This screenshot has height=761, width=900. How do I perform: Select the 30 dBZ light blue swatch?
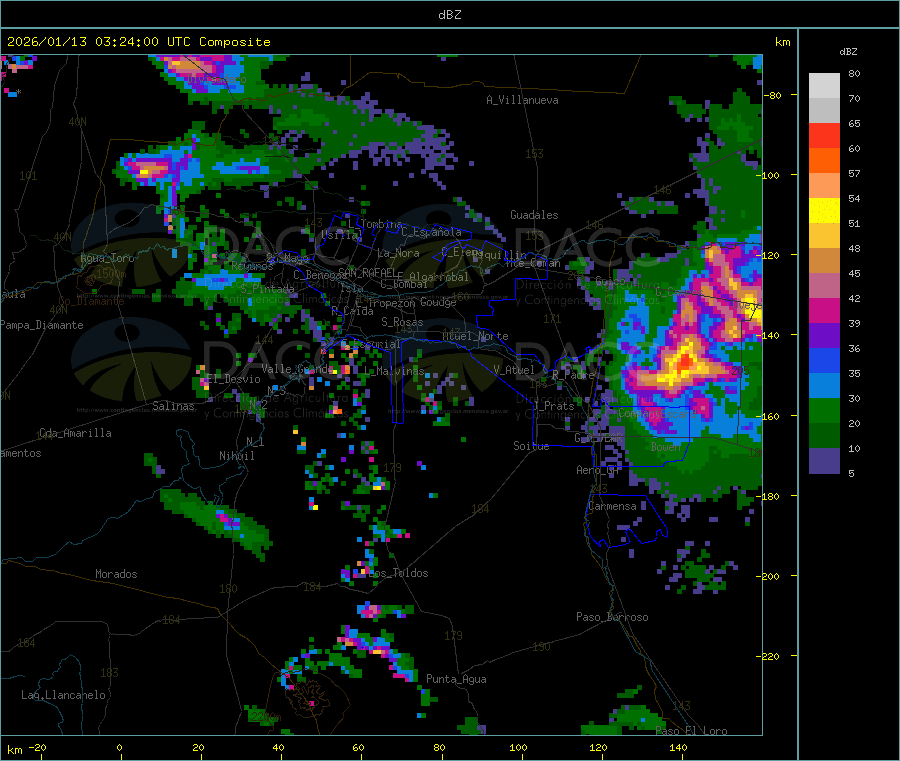pos(824,386)
